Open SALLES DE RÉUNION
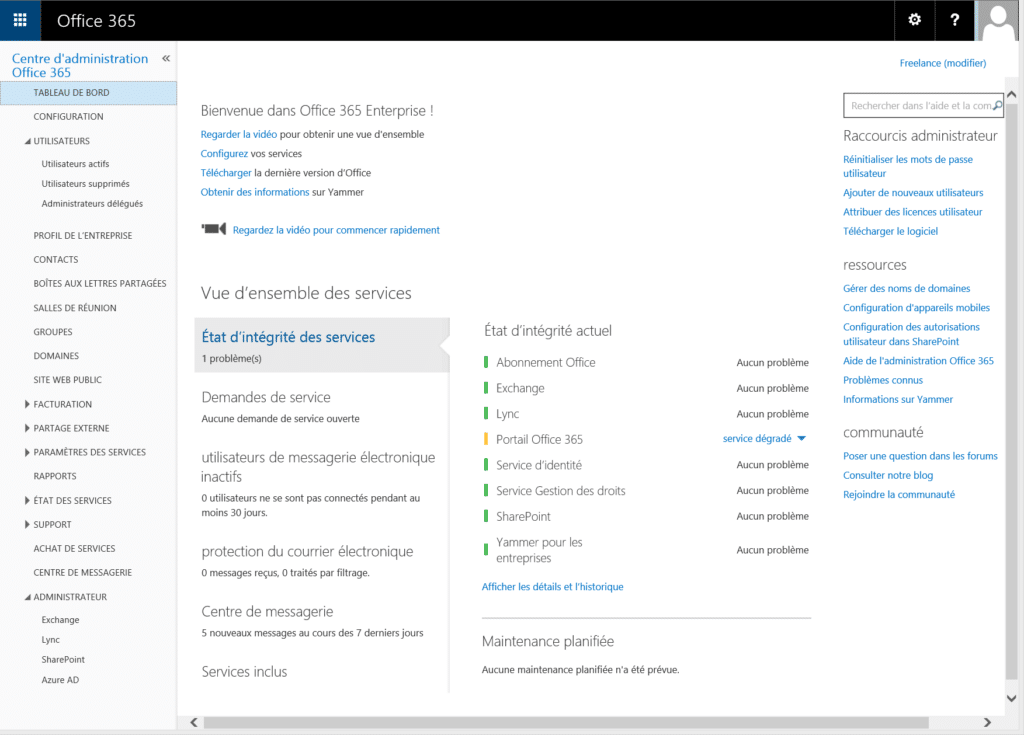 pos(75,308)
